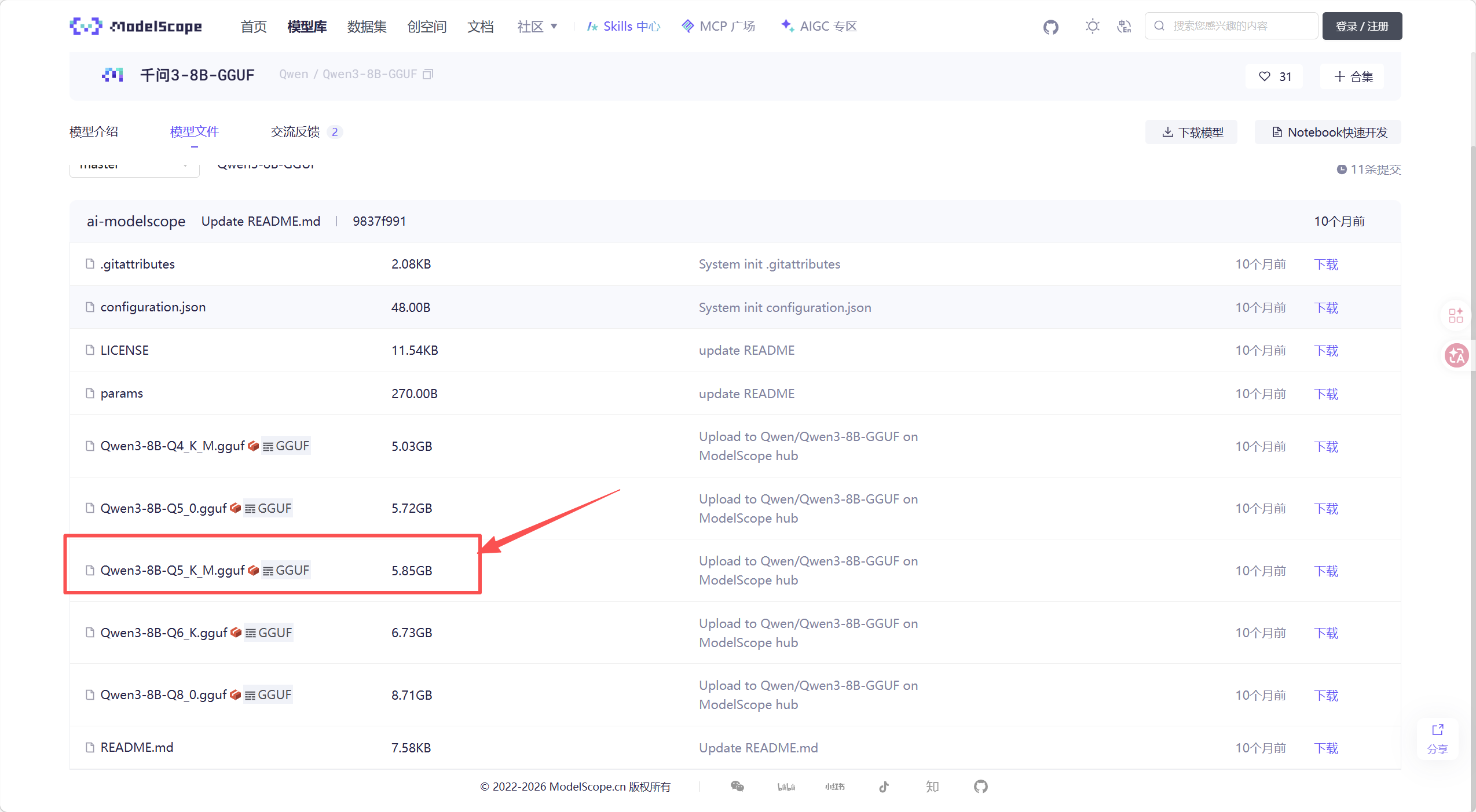This screenshot has width=1476, height=812.
Task: Open GGUF viewer for Qwen3-8B-Q5_K_M.gguf
Action: [x=286, y=570]
